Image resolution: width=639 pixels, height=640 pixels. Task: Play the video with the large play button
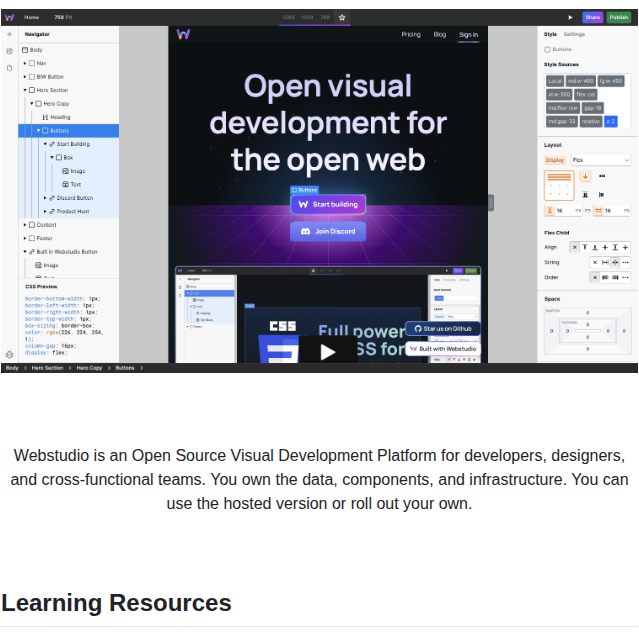328,351
